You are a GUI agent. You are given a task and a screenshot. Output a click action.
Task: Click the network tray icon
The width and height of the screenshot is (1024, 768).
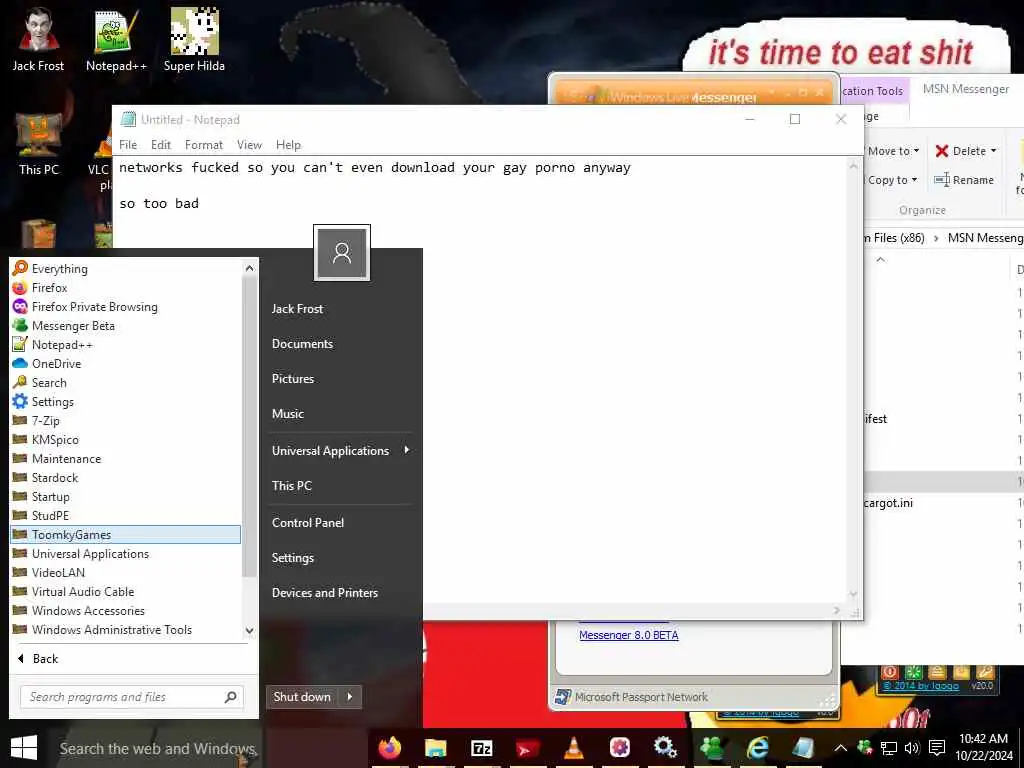tap(889, 748)
